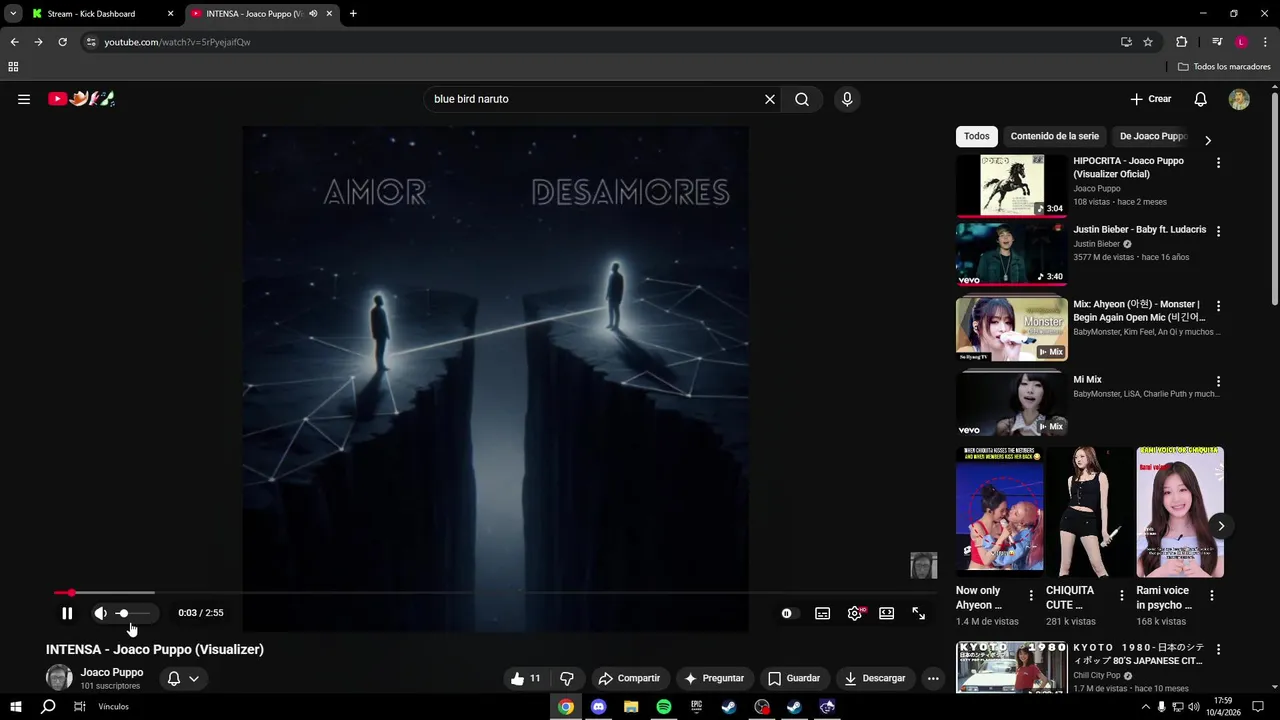The height and width of the screenshot is (720, 1280).
Task: Open options for CHIQUITA CUTE short
Action: tap(1121, 595)
